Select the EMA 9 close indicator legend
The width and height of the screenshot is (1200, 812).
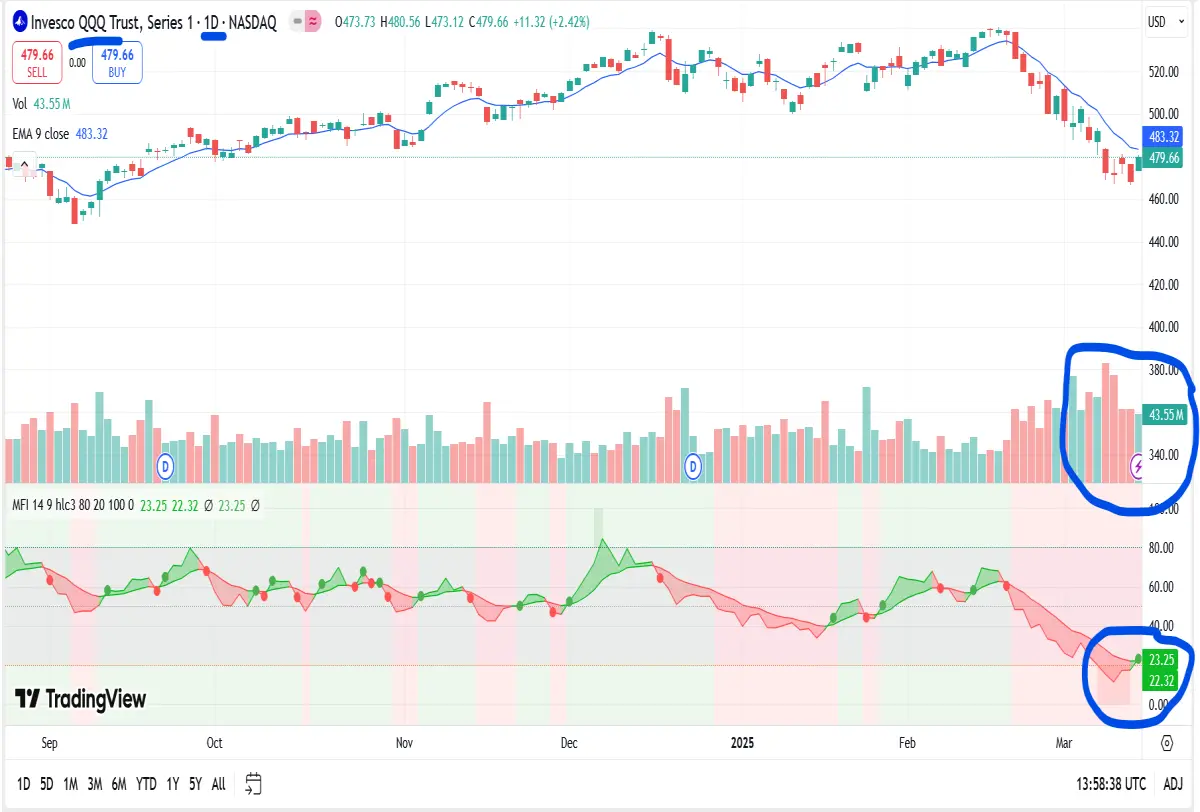pos(60,133)
